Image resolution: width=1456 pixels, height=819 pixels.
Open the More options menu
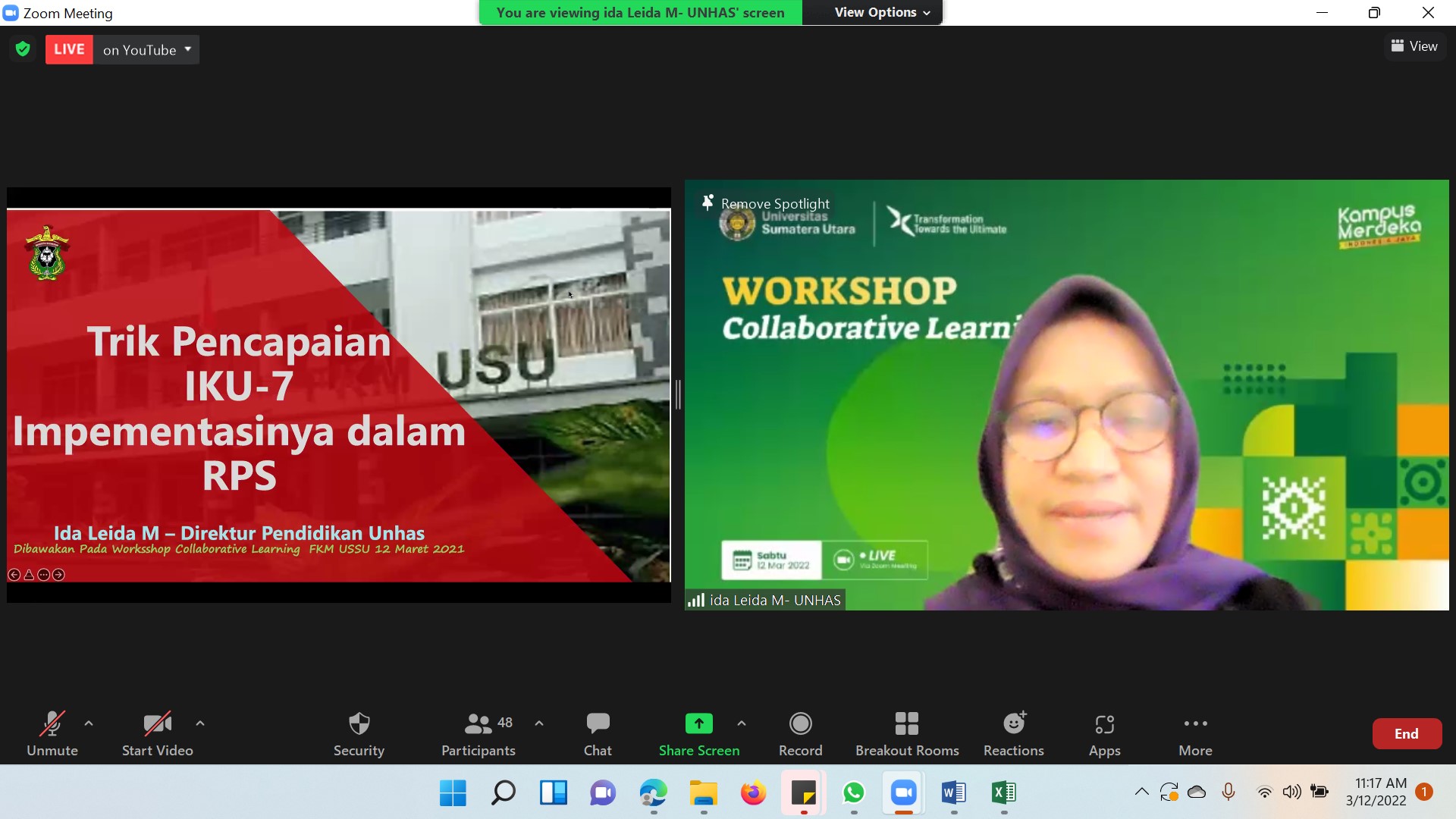pos(1196,733)
